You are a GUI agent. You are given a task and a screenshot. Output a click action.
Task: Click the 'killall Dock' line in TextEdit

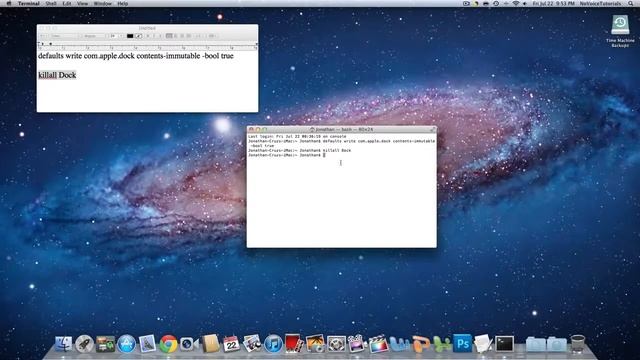57,75
